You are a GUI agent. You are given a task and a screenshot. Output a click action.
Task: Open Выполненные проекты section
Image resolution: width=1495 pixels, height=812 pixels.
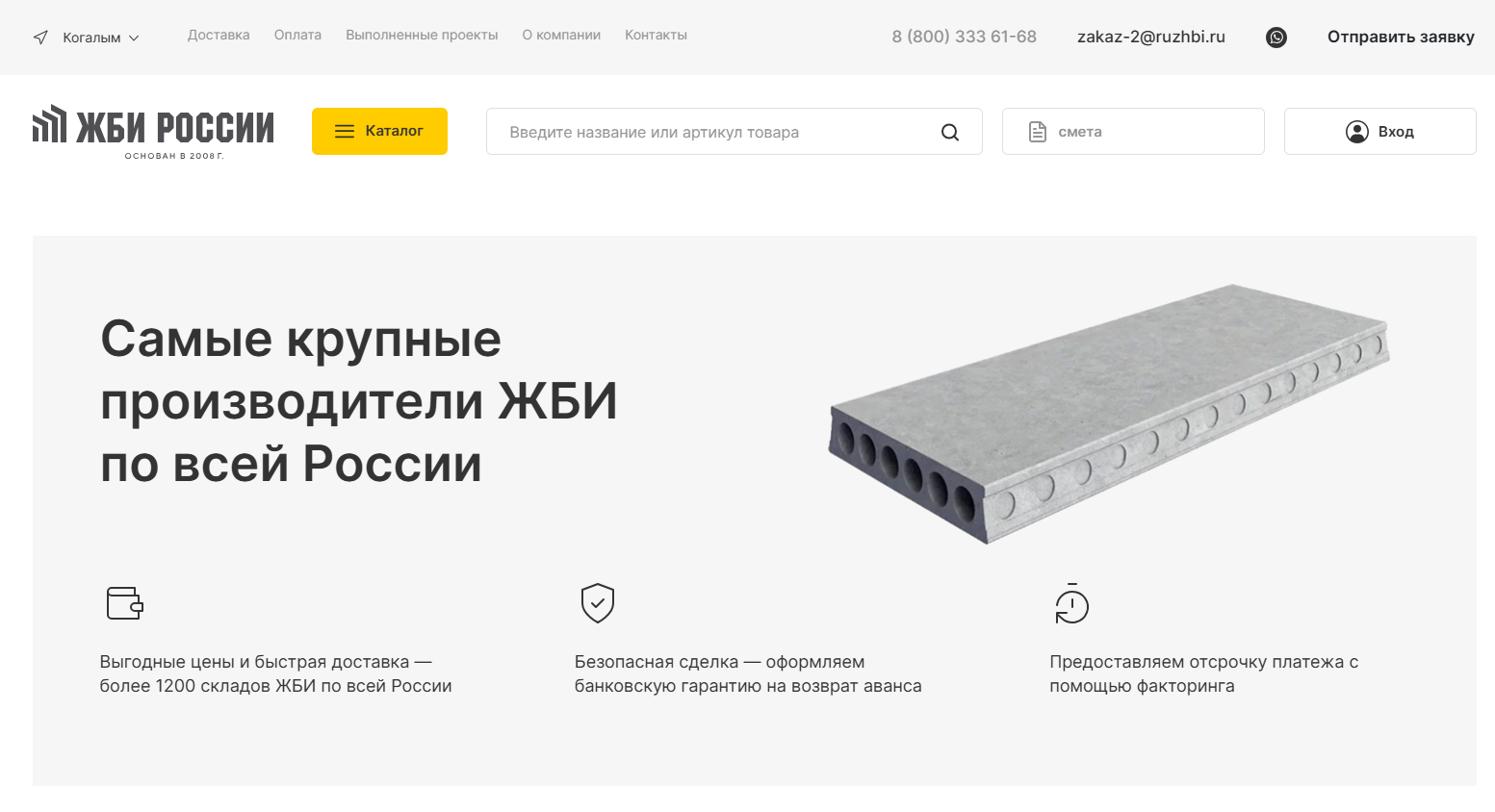(422, 35)
